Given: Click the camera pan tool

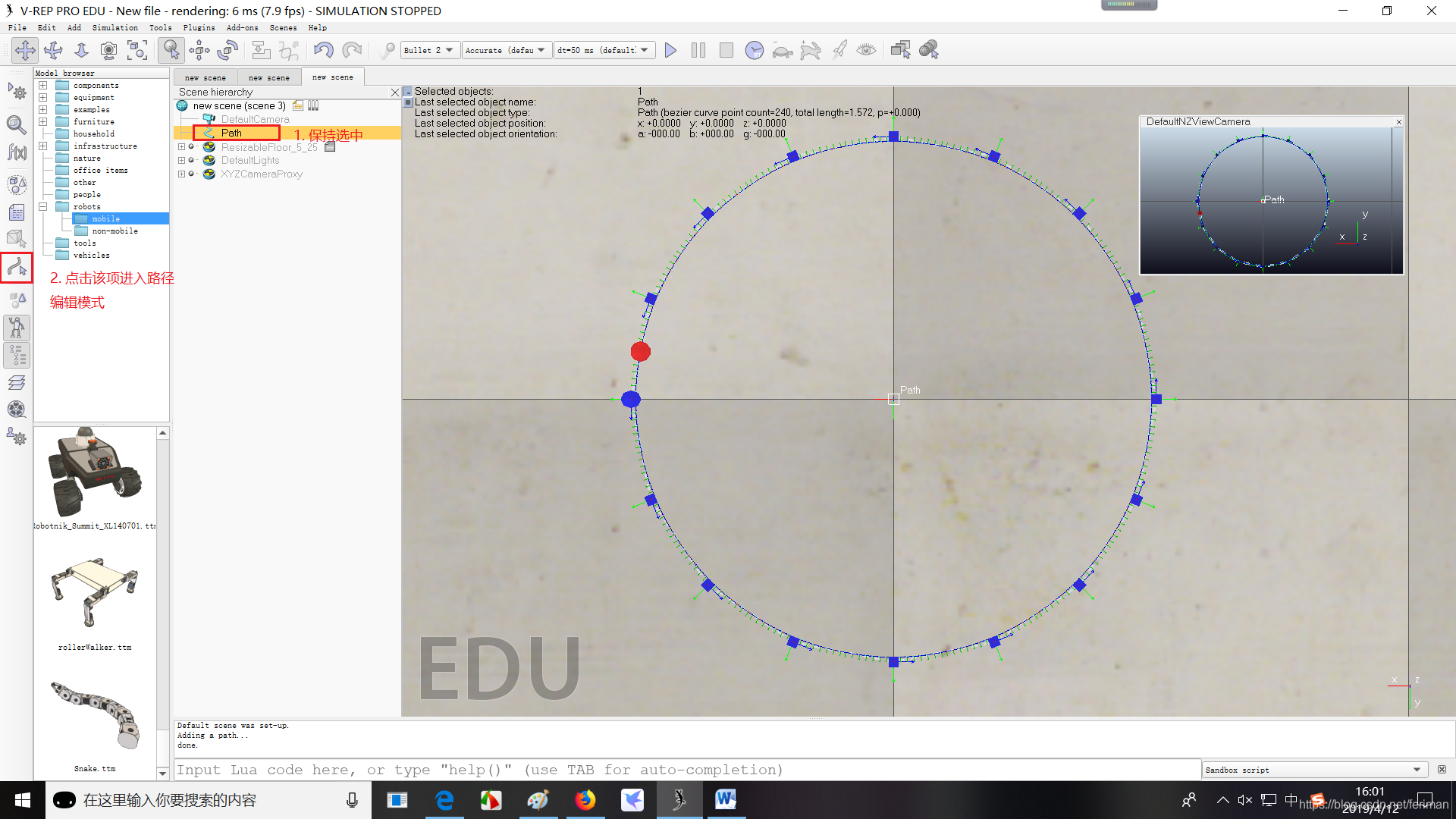Looking at the screenshot, I should 25,50.
